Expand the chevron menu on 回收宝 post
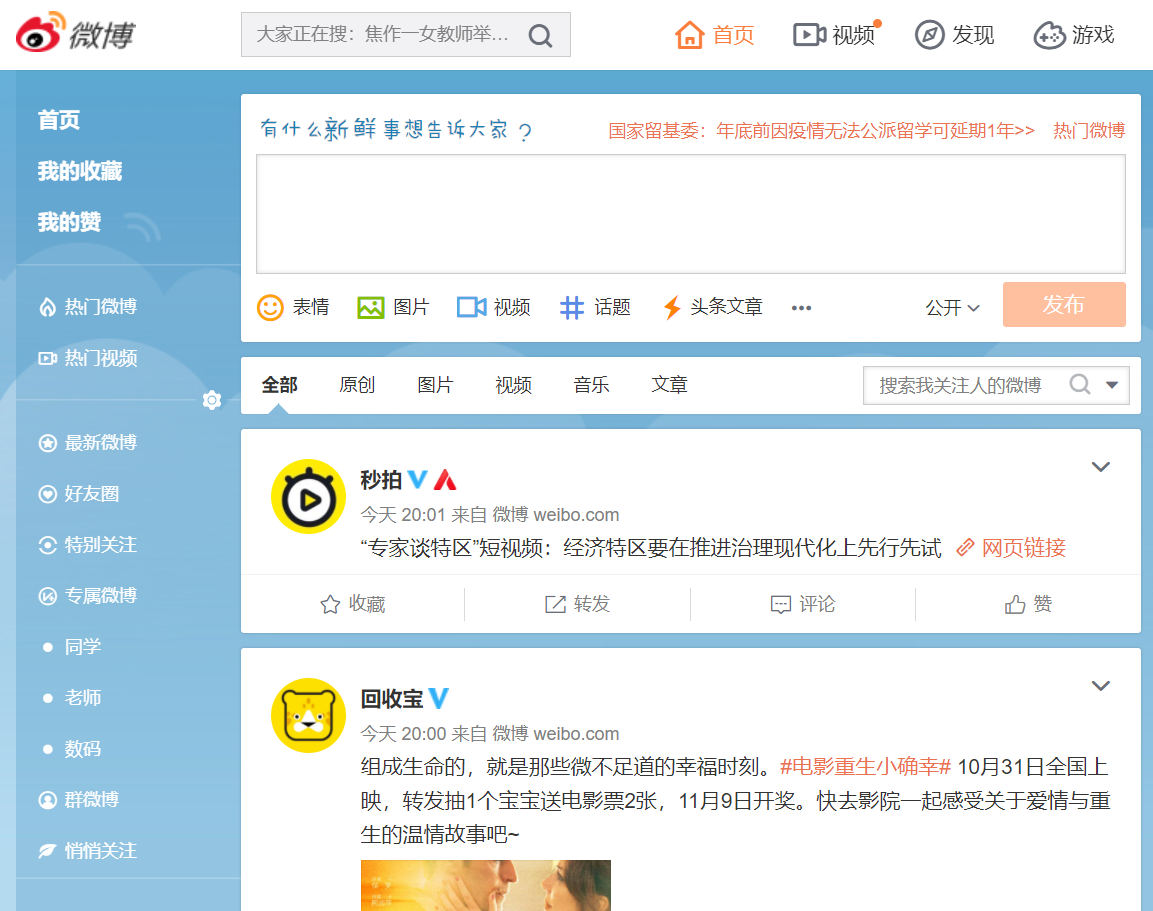The width and height of the screenshot is (1153, 911). [1100, 686]
